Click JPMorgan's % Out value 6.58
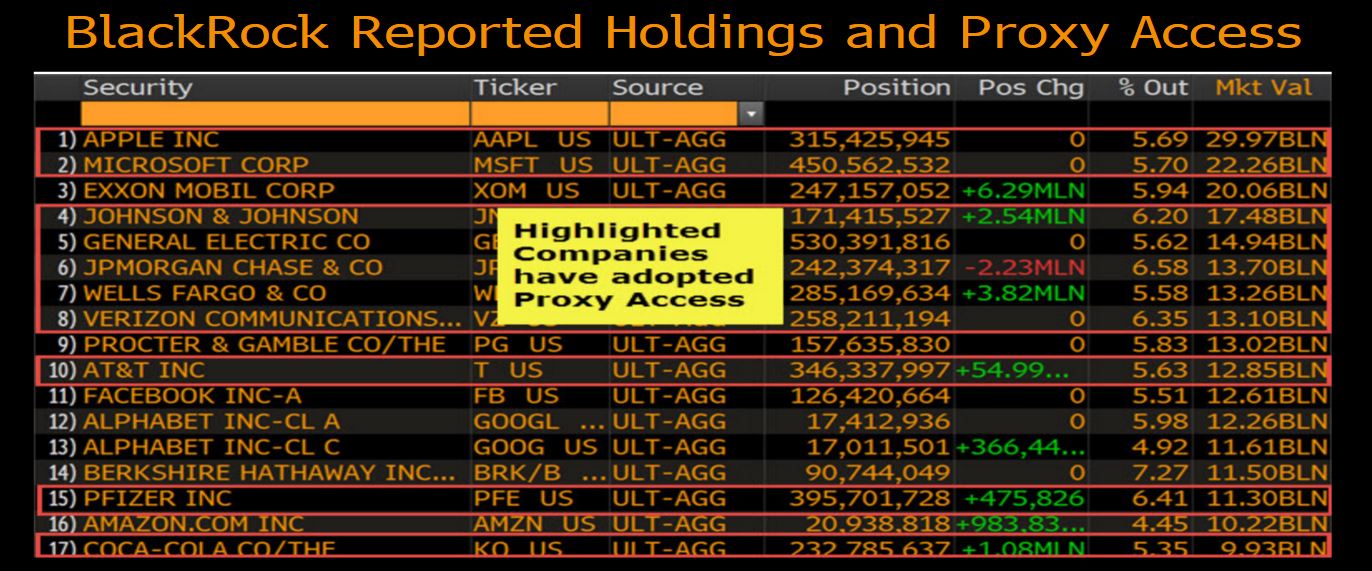Screen dimensions: 1372x571 (1160, 268)
